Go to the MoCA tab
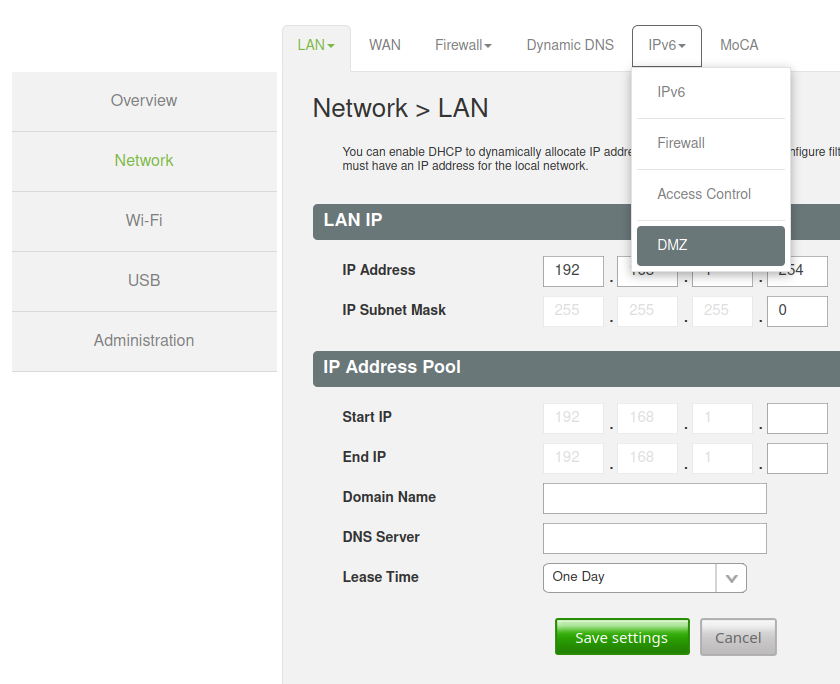Viewport: 840px width, 684px height. (x=739, y=45)
